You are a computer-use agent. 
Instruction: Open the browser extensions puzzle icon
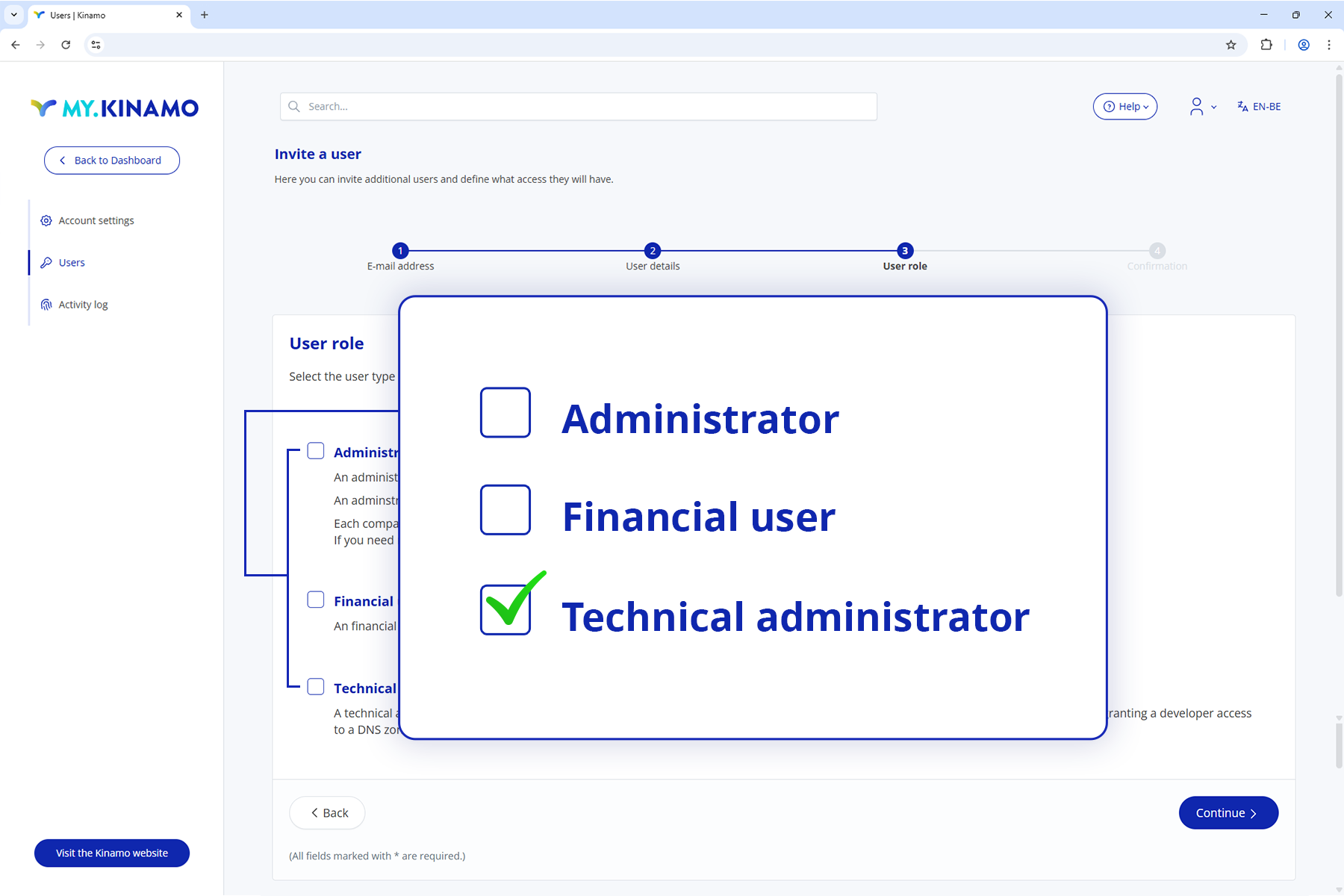pos(1266,45)
